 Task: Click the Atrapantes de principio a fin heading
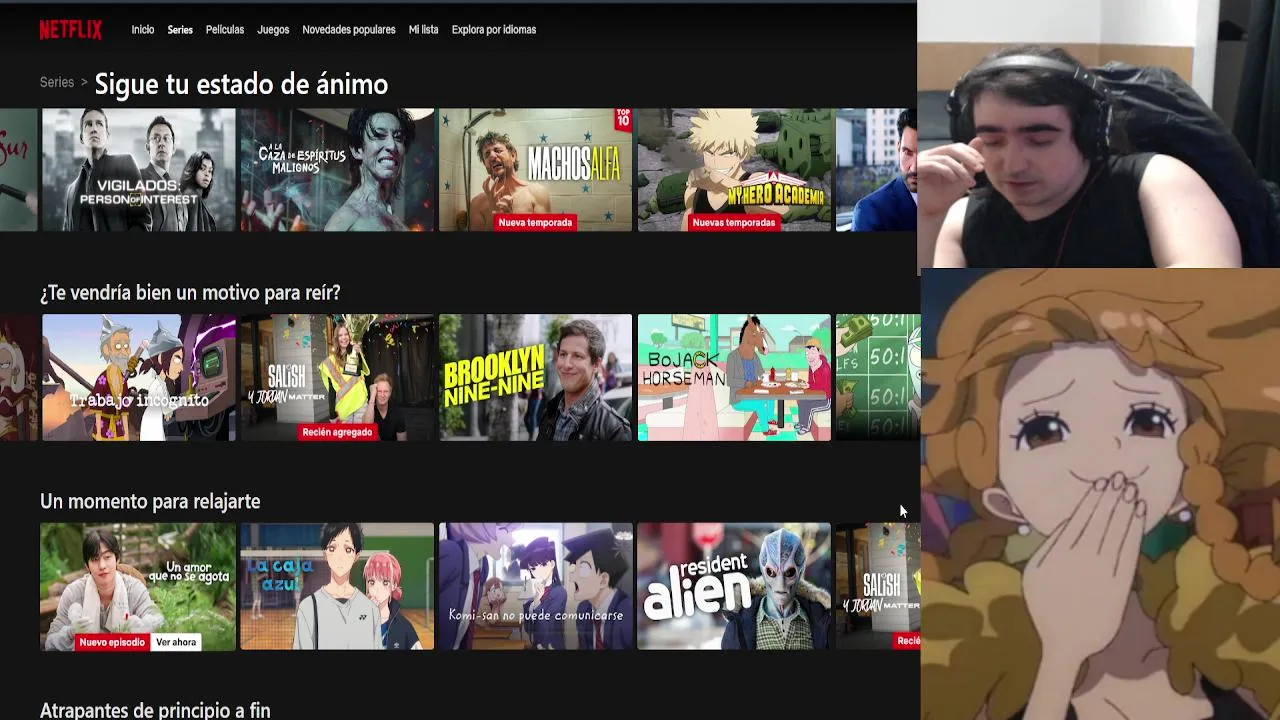(155, 710)
